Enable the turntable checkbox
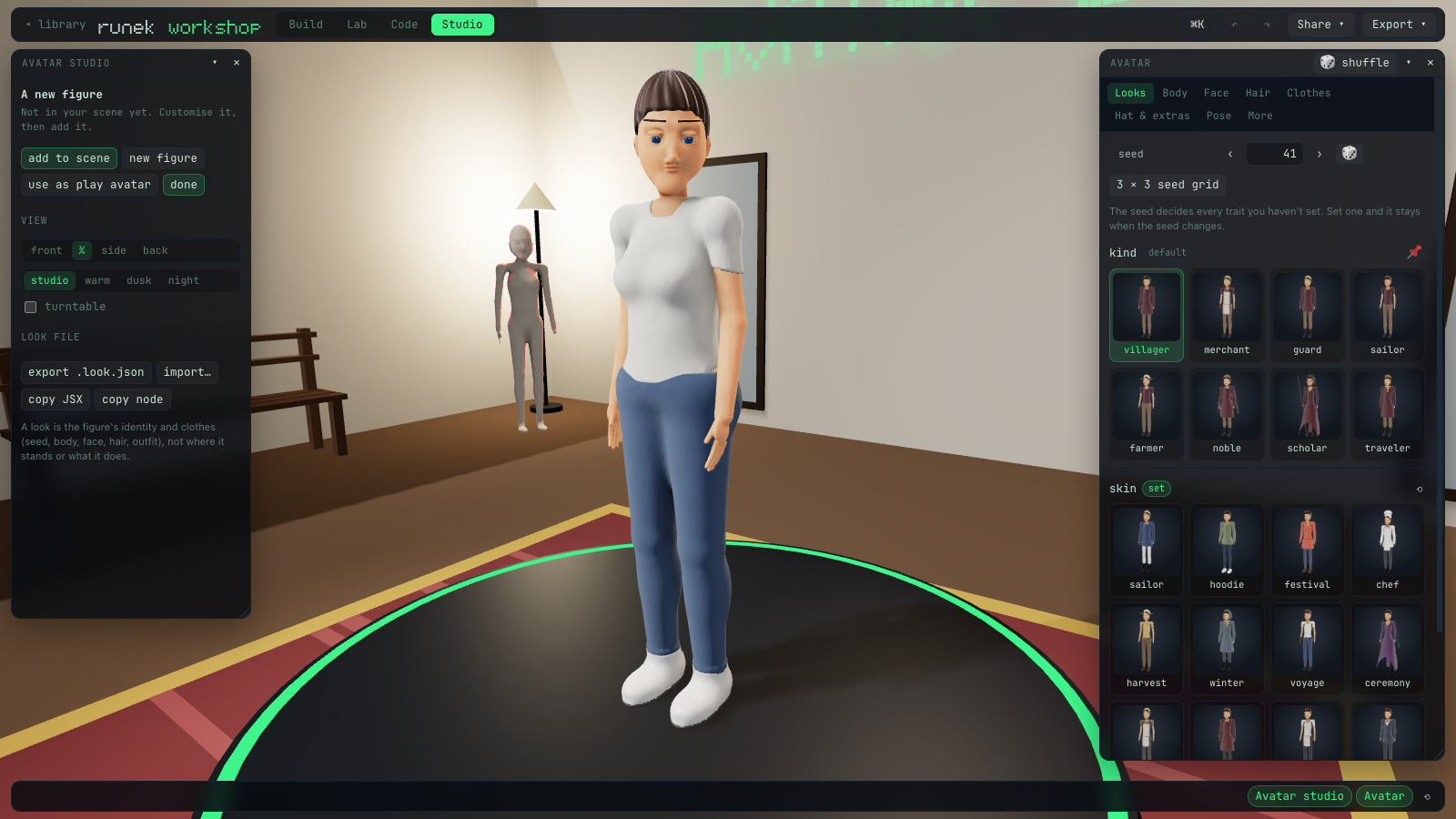Viewport: 1456px width, 819px height. click(x=31, y=308)
